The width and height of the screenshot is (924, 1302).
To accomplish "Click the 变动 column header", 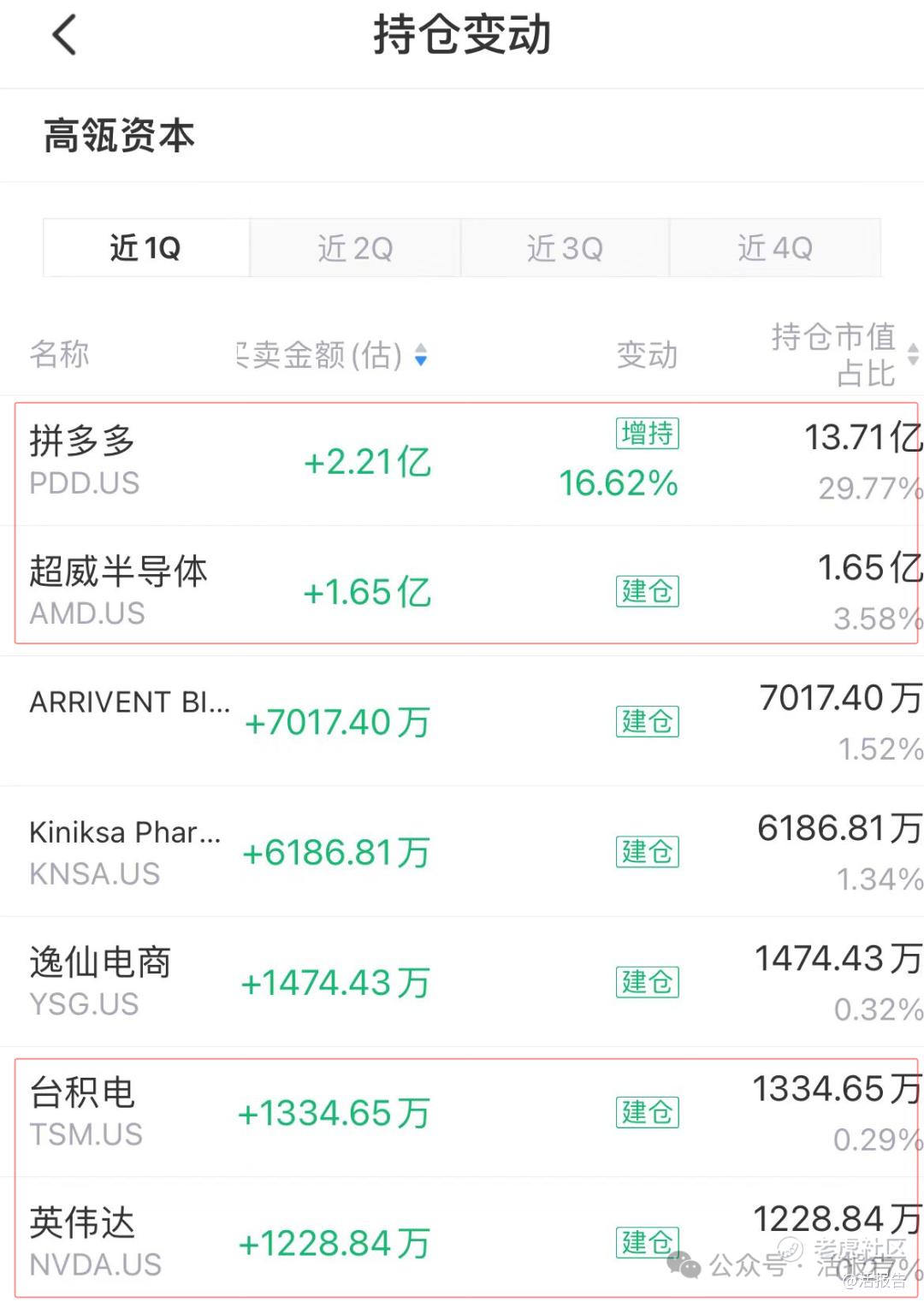I will tap(647, 354).
